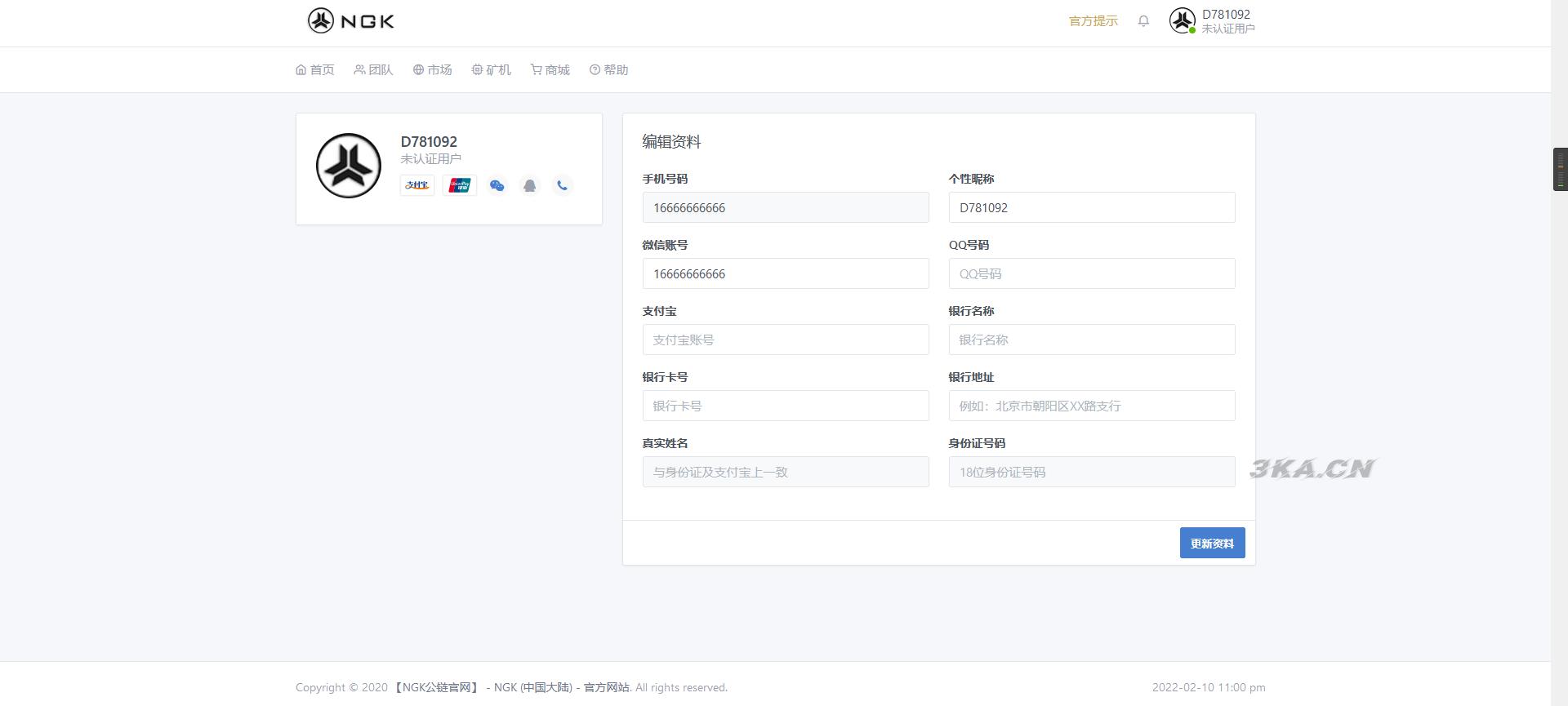Screen dimensions: 1568x706
Task: Open the 商城 shop page
Action: tap(550, 70)
